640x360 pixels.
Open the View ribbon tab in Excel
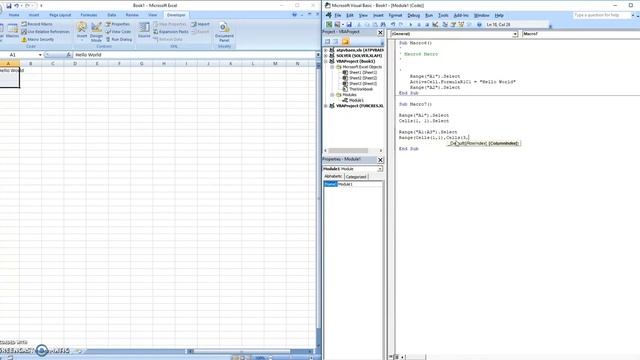click(152, 15)
